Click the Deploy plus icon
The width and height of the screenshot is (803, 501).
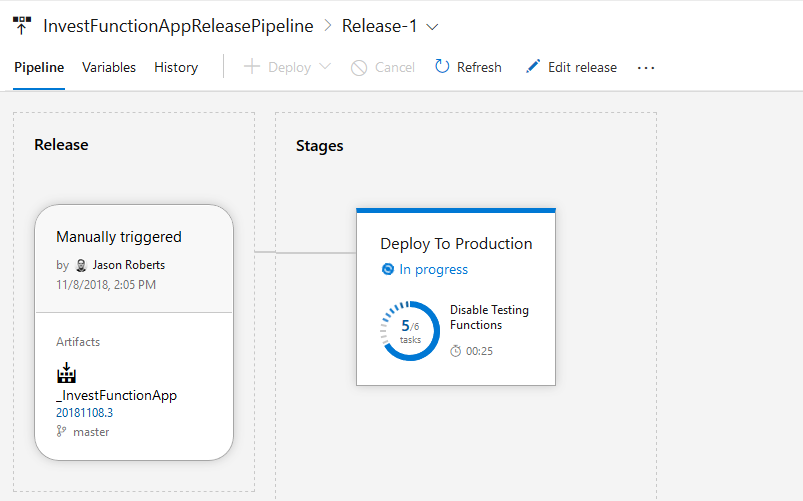(x=251, y=67)
